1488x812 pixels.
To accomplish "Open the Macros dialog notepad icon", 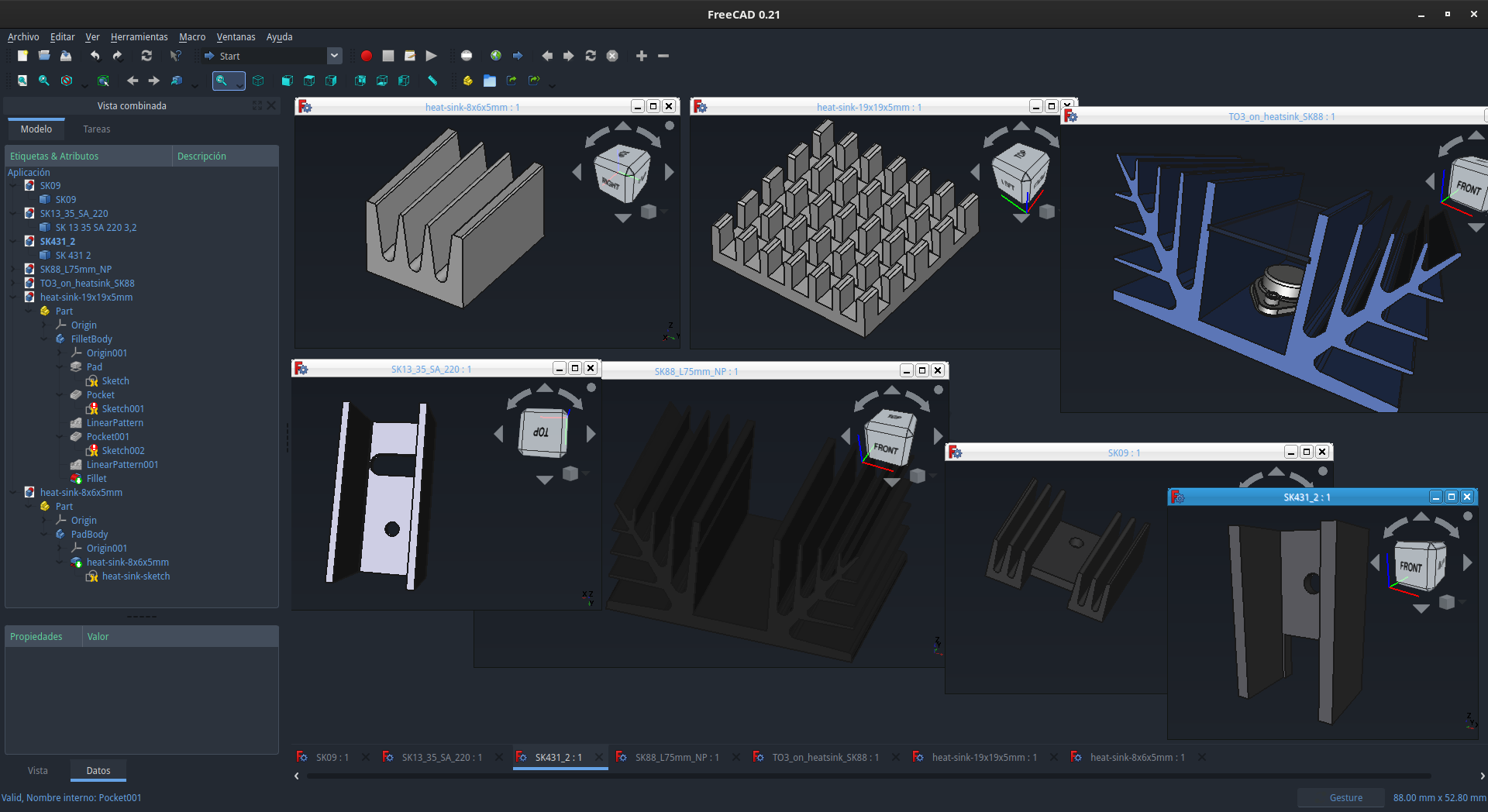I will [410, 56].
